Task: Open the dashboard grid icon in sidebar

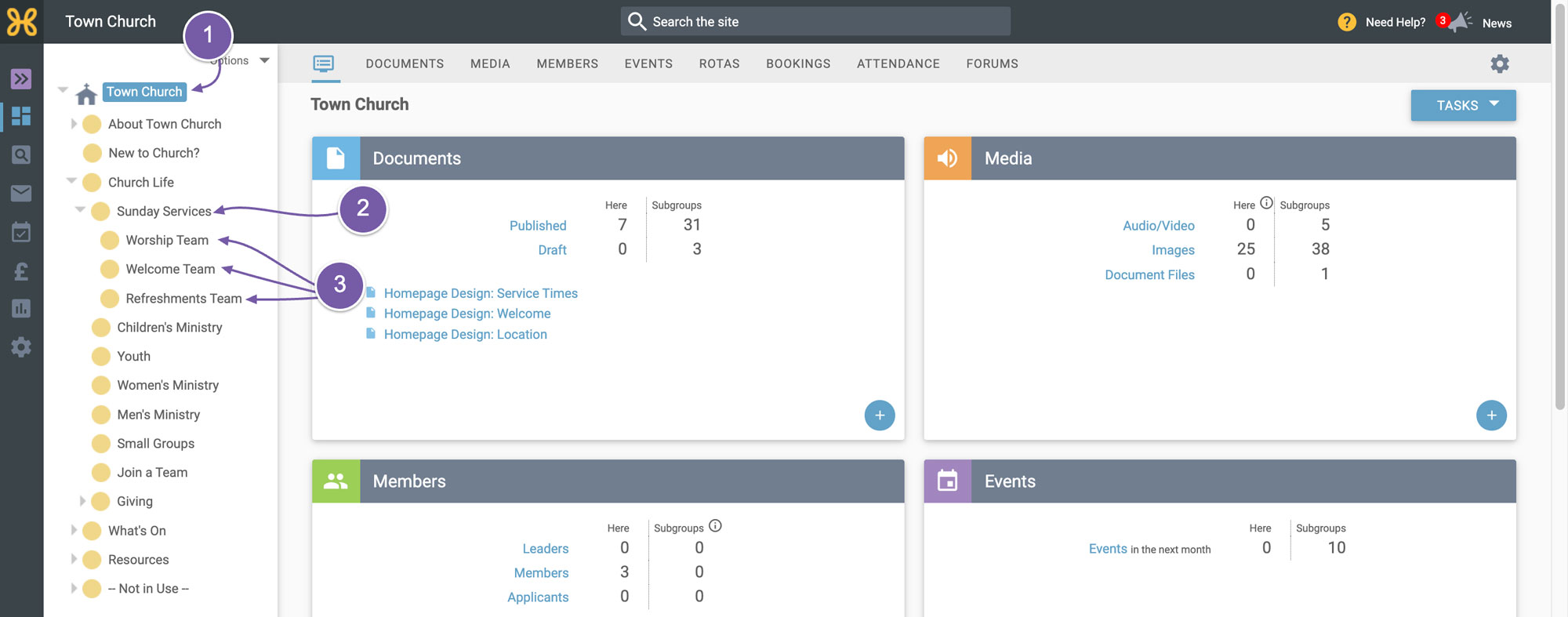Action: coord(21,116)
